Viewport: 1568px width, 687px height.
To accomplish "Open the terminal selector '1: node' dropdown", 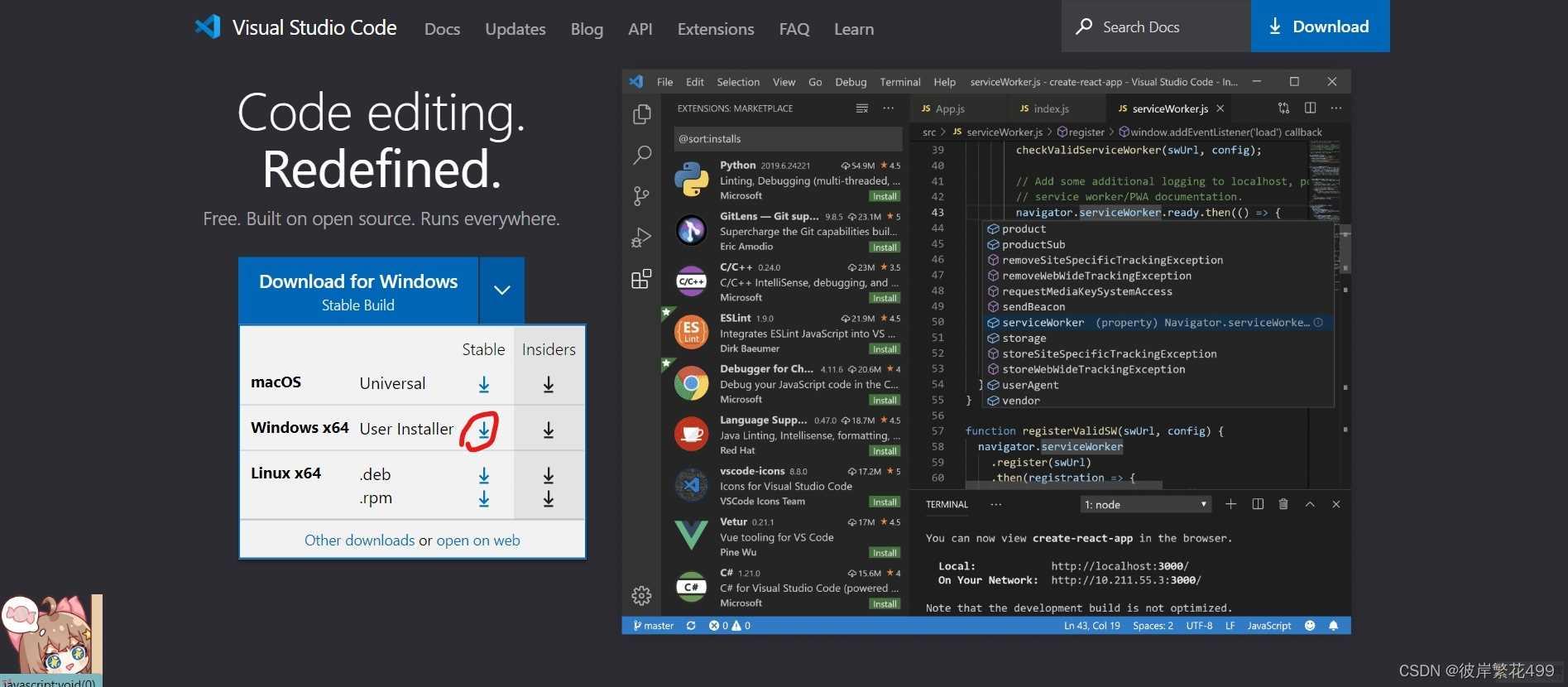I will click(1146, 504).
